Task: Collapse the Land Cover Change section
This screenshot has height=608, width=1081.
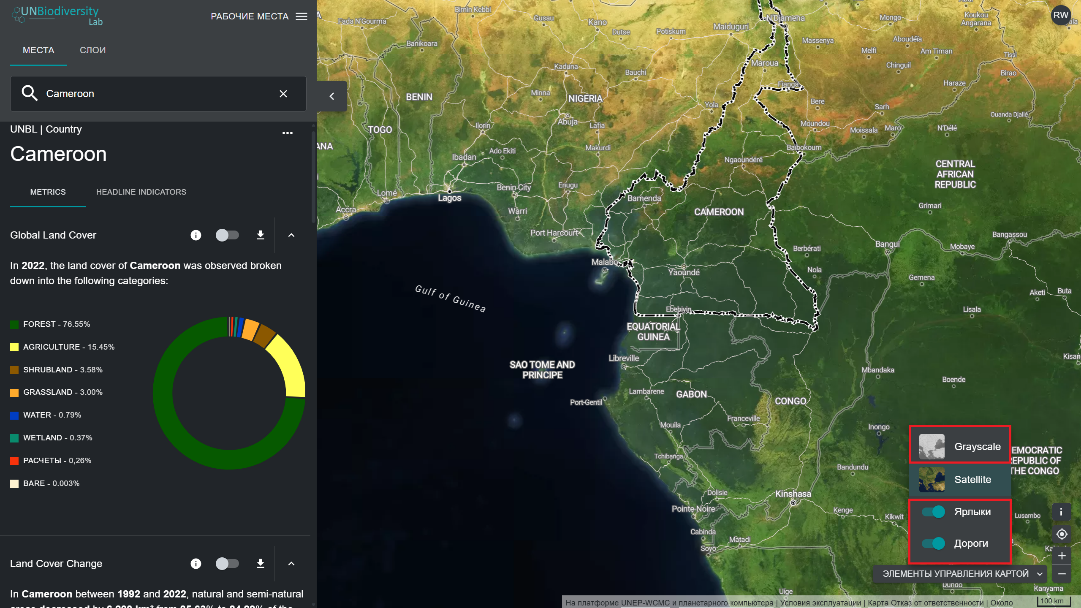Action: click(291, 564)
